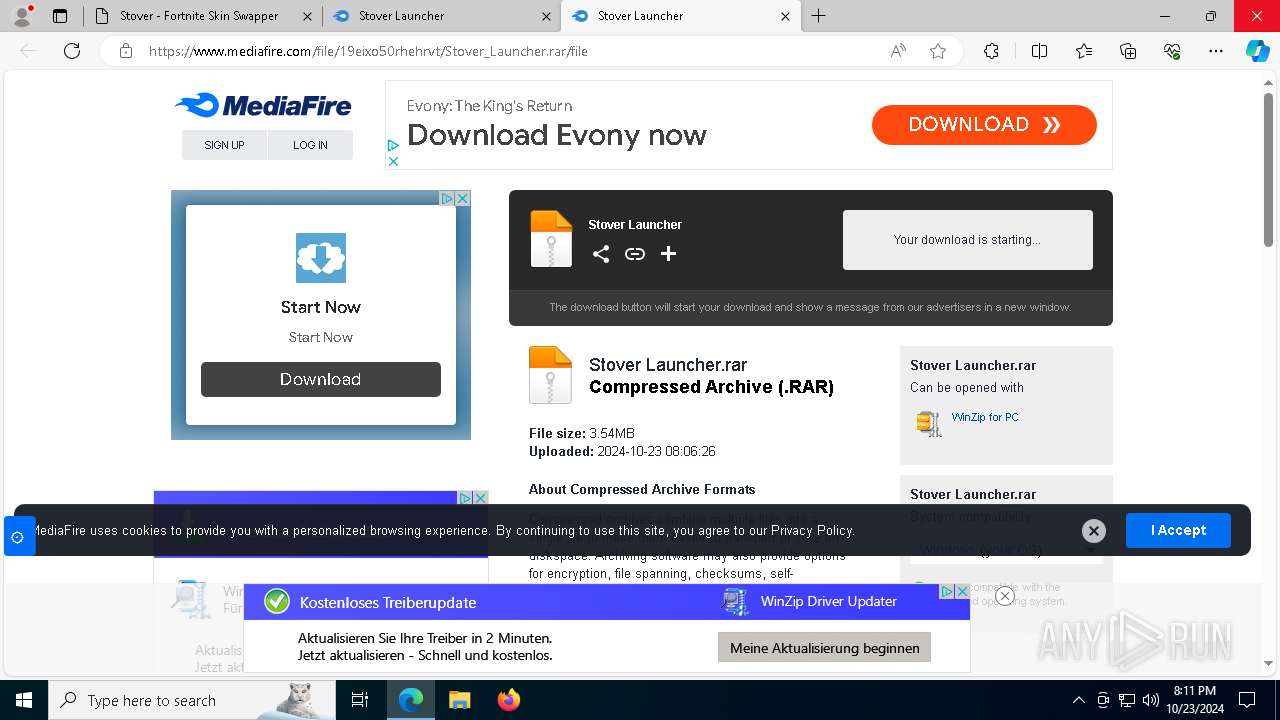Close the Evony ad with small X

point(393,161)
